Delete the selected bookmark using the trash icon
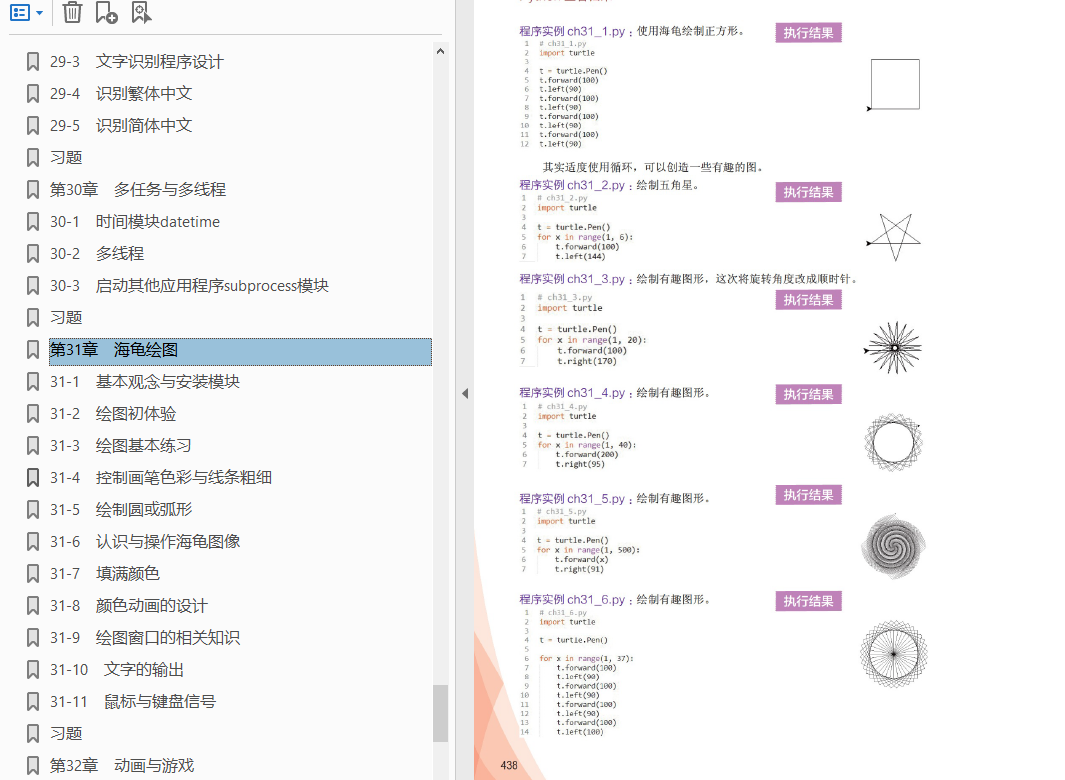Image resolution: width=1065 pixels, height=780 pixels. click(70, 13)
